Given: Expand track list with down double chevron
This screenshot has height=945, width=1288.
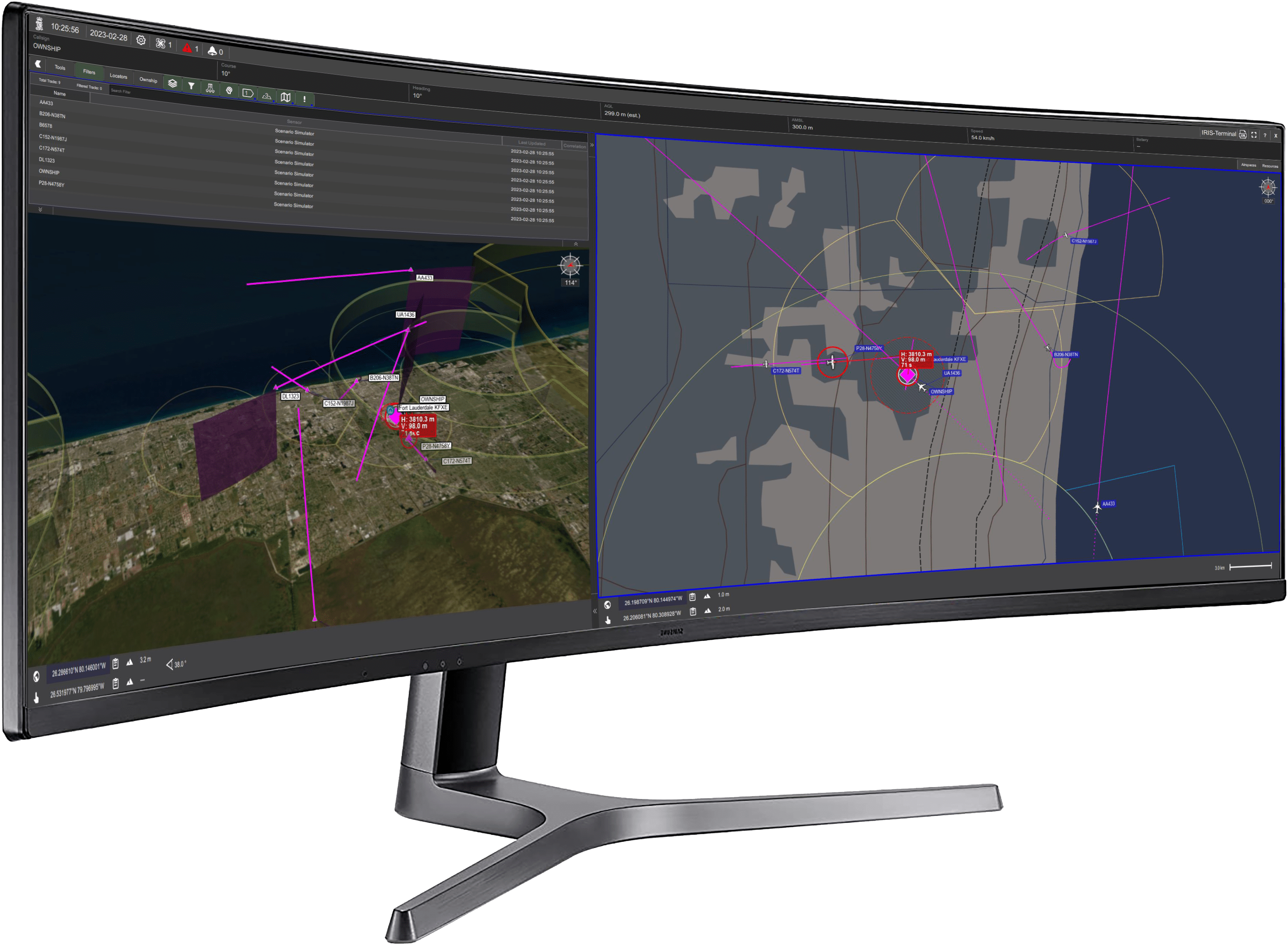Looking at the screenshot, I should tap(40, 210).
